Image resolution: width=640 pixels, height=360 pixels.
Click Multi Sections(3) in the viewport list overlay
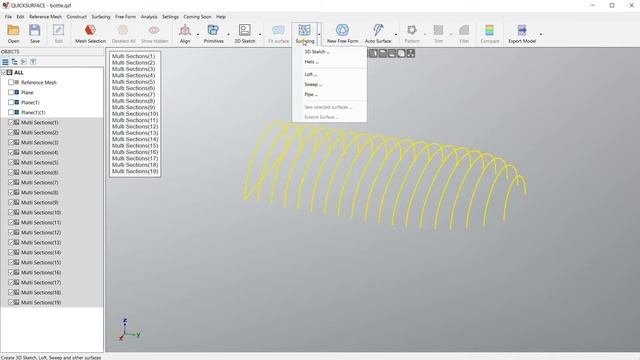(133, 69)
